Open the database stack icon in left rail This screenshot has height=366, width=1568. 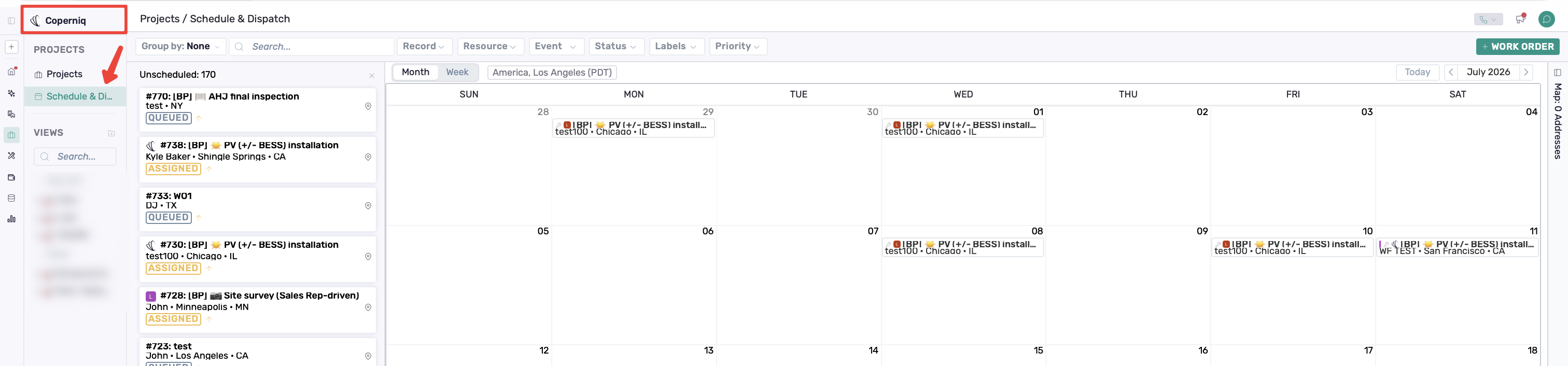pyautogui.click(x=11, y=198)
